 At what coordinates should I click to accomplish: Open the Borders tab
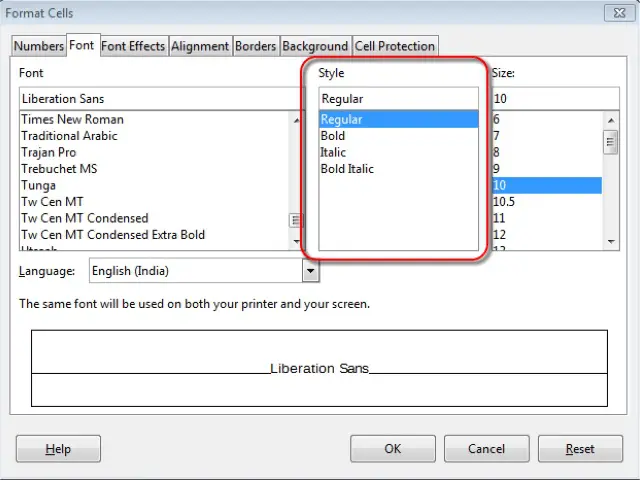(256, 46)
